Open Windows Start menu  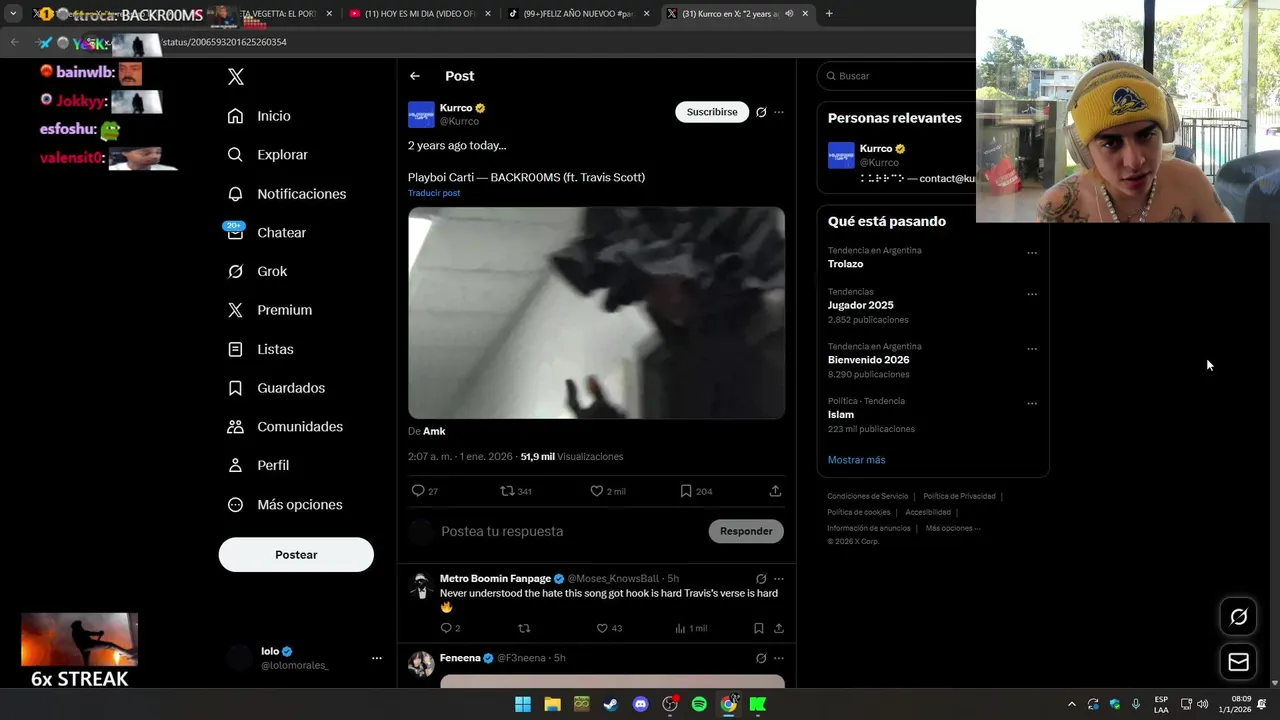[x=523, y=704]
